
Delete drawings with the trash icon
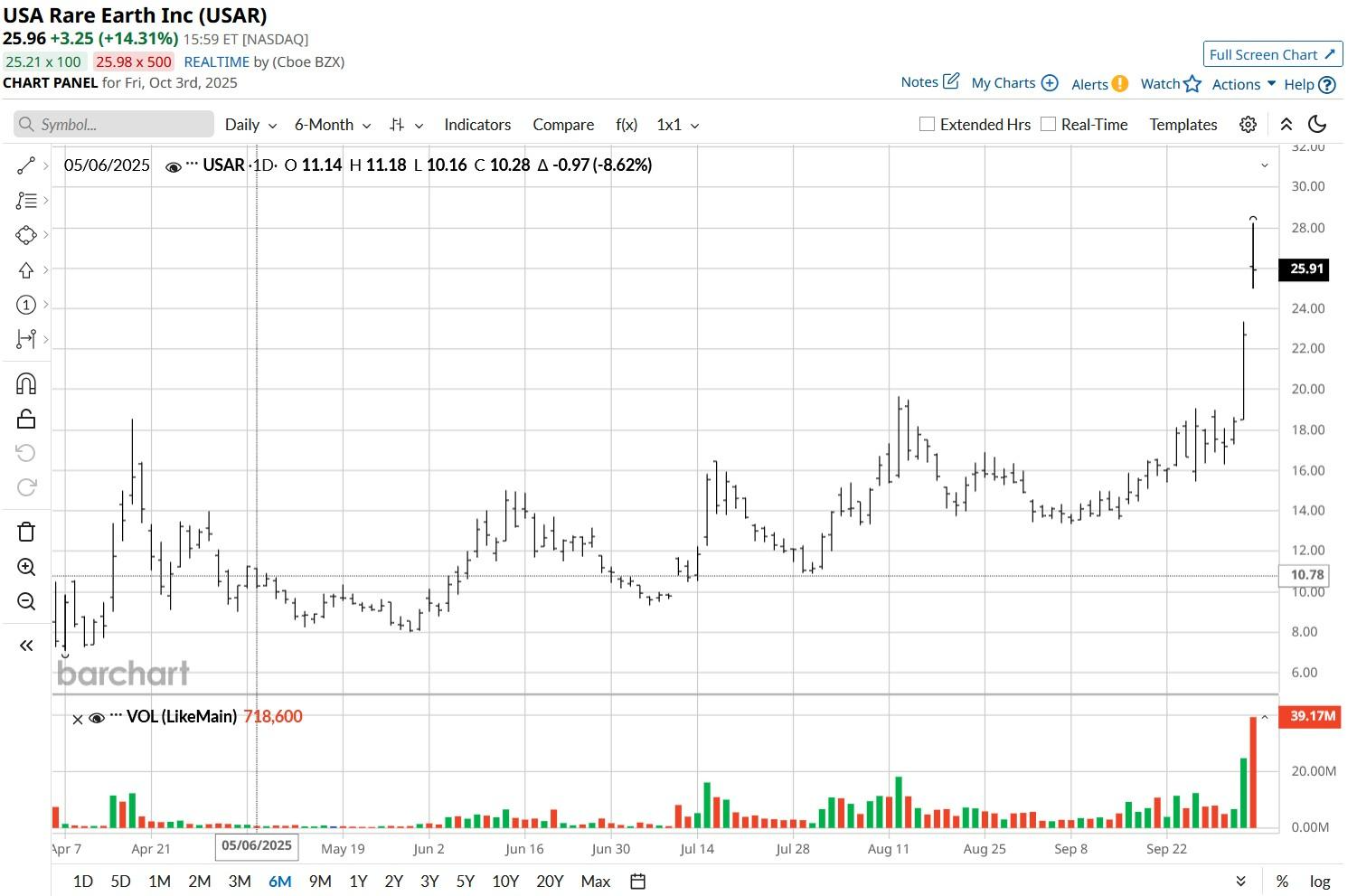[x=26, y=532]
